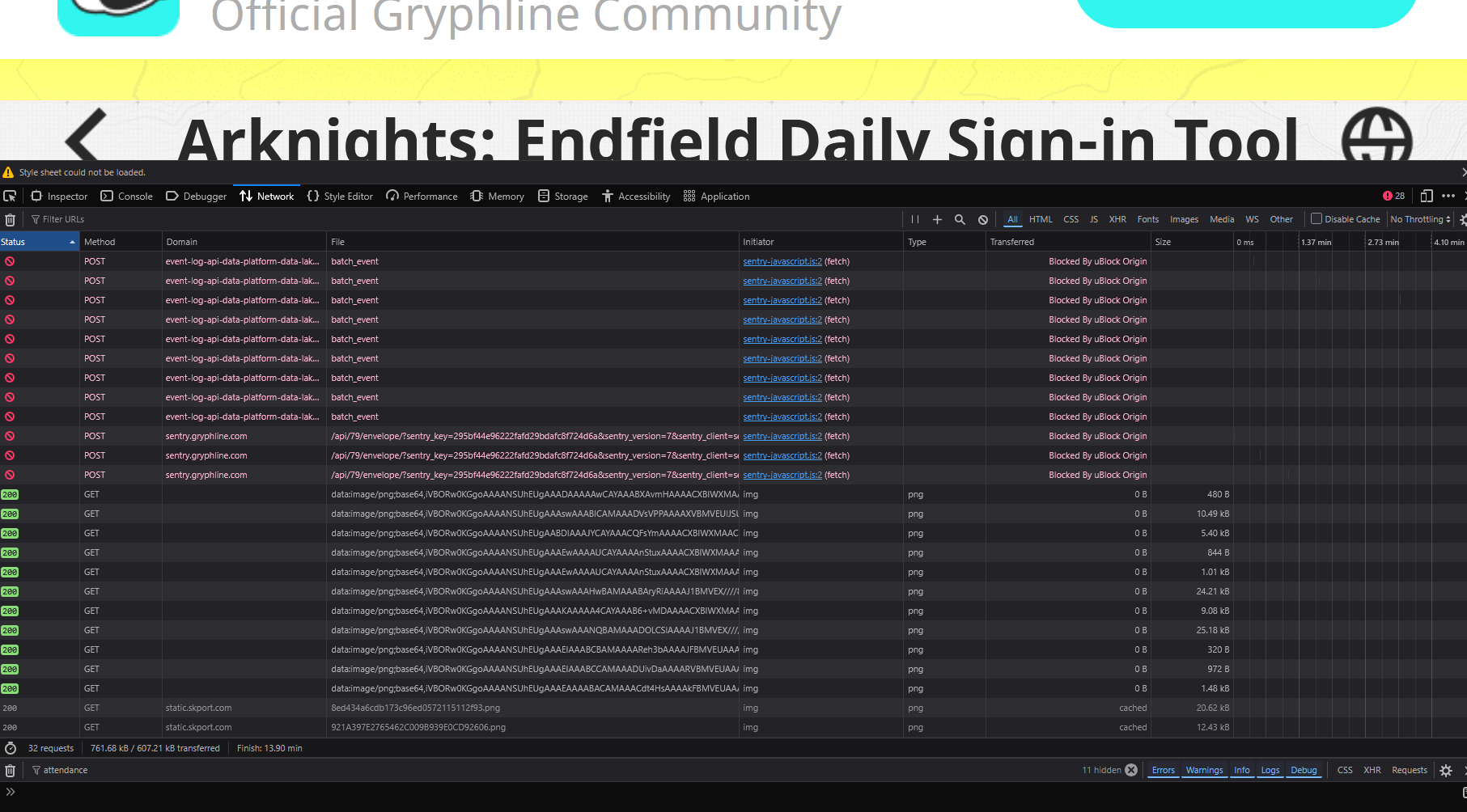Viewport: 1467px width, 812px height.
Task: Sort by the Status column header
Action: (39, 242)
